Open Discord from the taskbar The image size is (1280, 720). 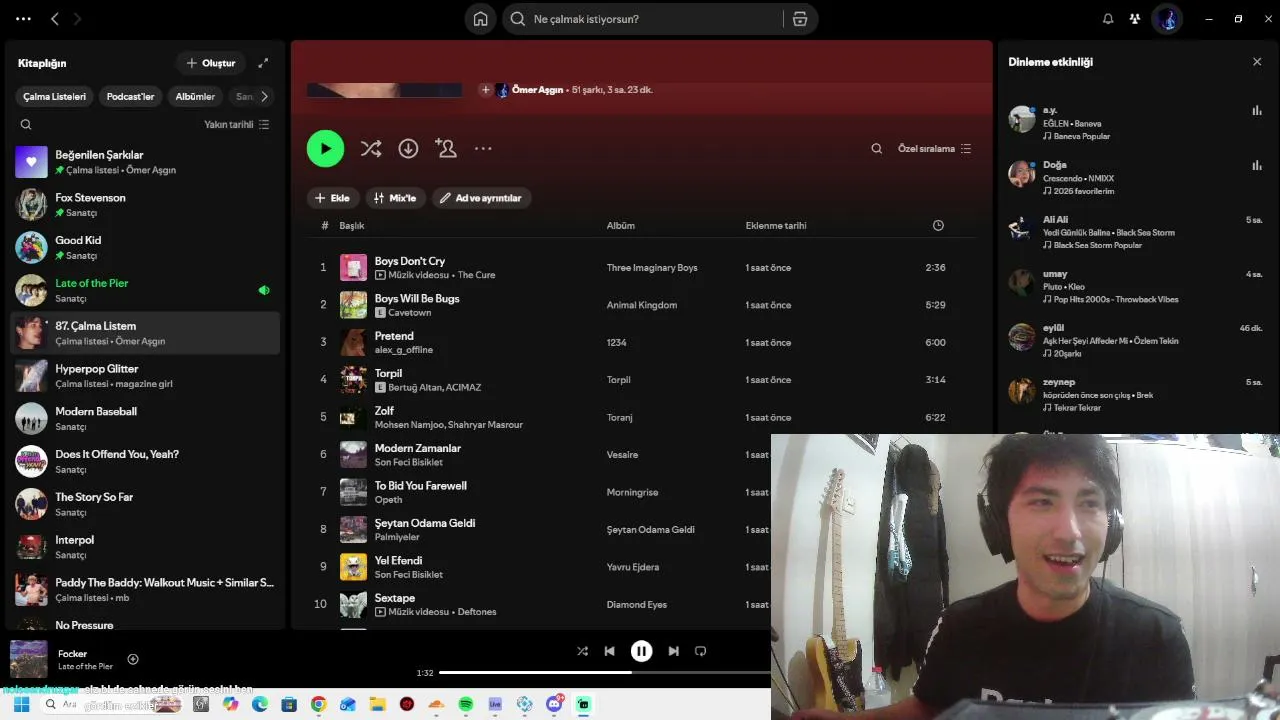point(554,704)
